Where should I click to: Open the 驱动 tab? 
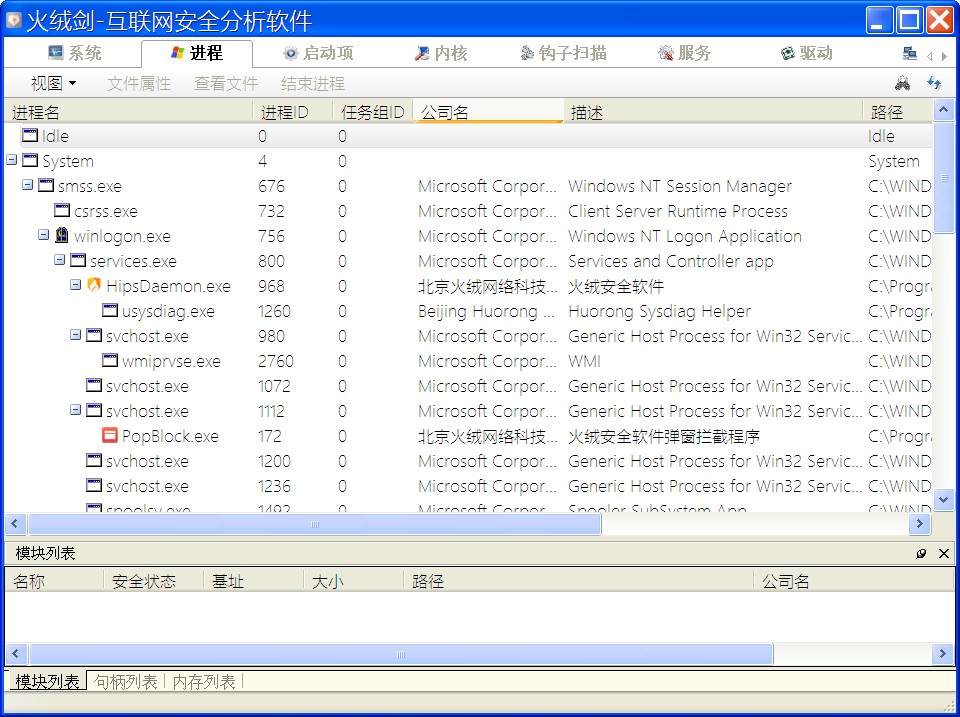pyautogui.click(x=807, y=53)
